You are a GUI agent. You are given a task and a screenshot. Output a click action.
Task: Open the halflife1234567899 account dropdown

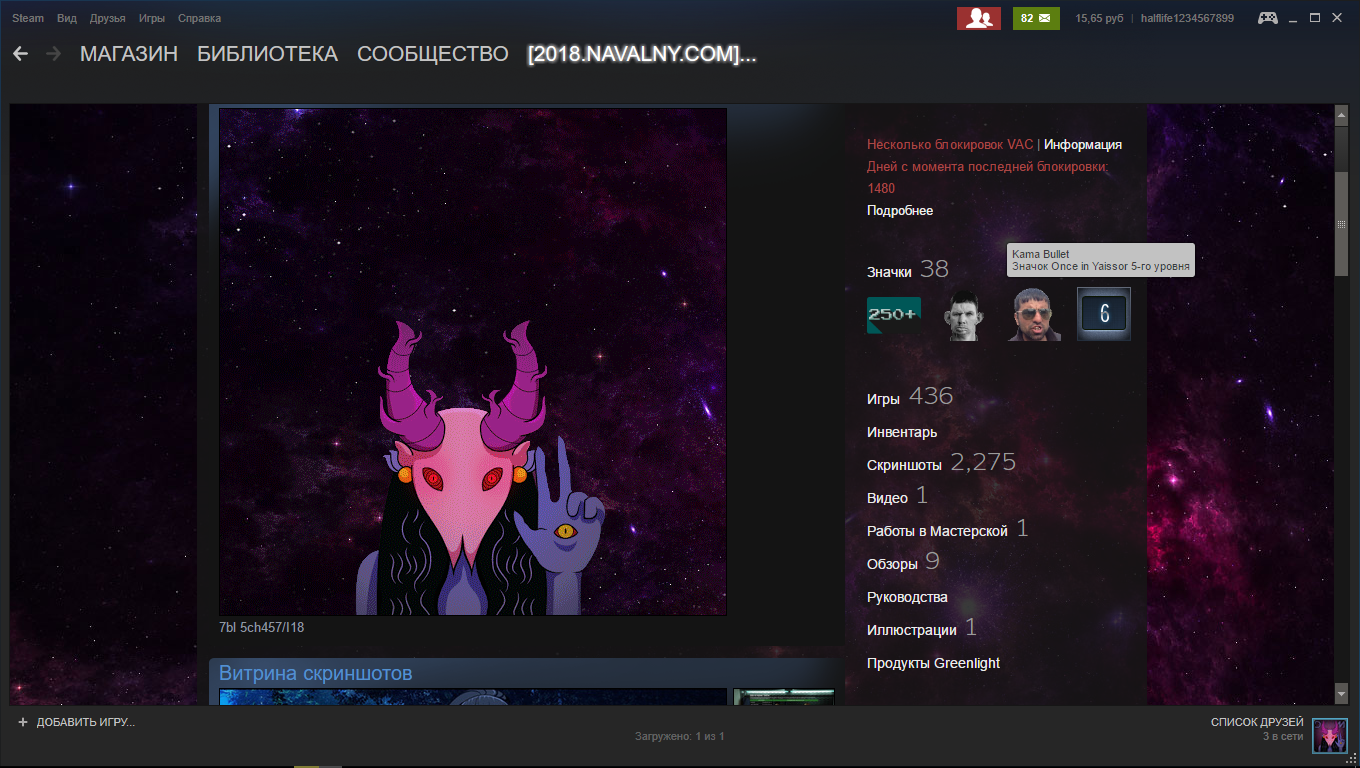[x=1187, y=18]
